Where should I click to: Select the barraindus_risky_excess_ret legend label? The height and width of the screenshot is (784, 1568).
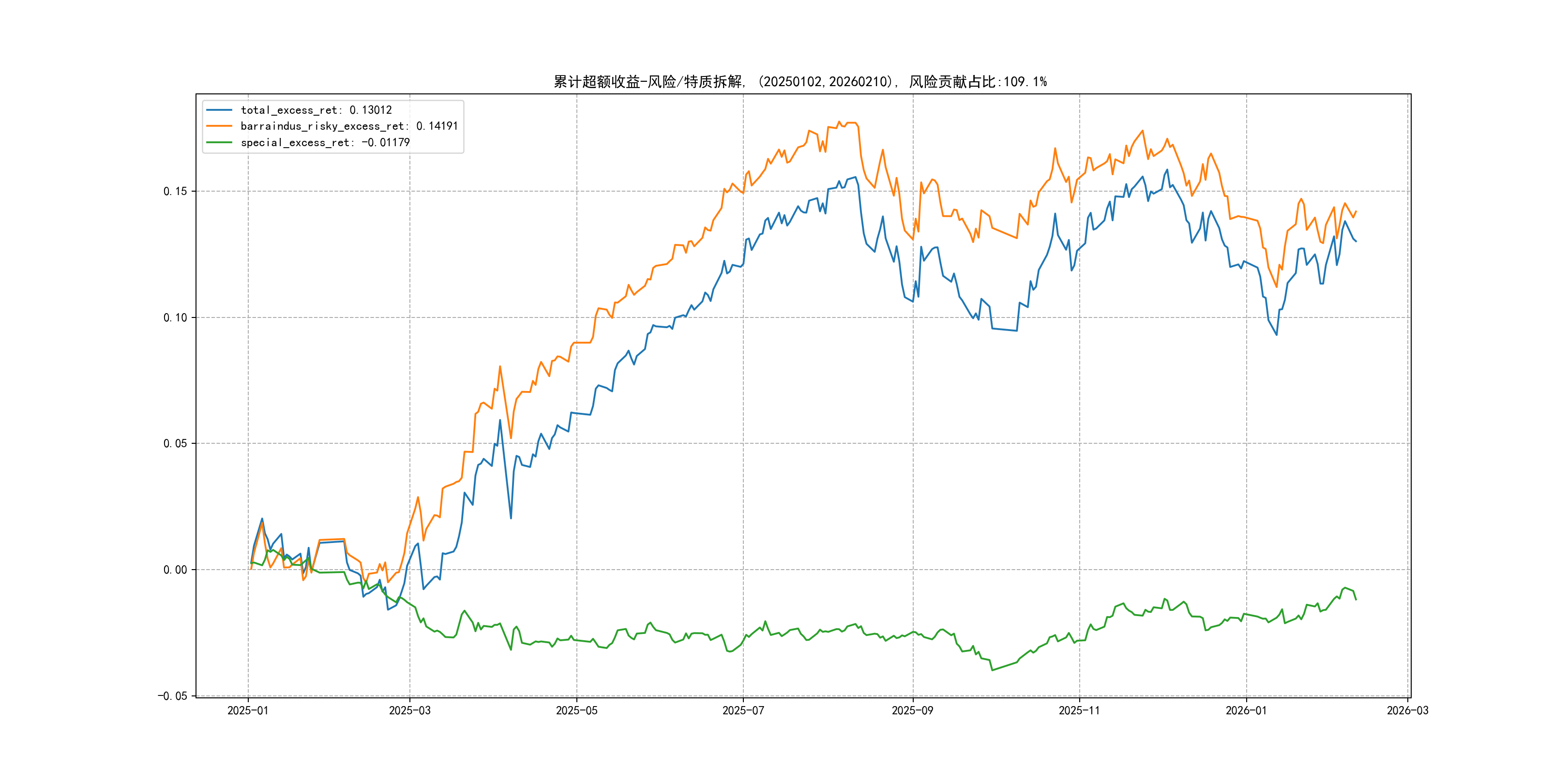coord(349,126)
